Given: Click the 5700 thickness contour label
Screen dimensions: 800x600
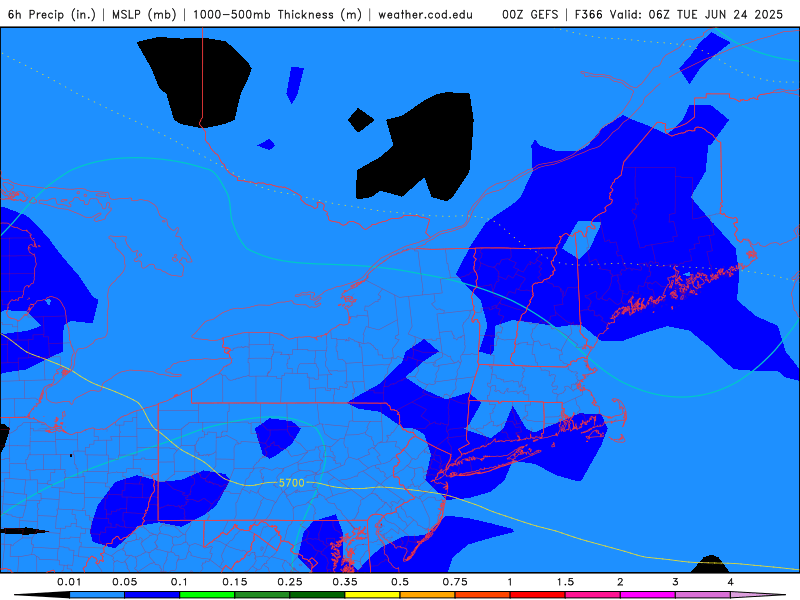Looking at the screenshot, I should 291,483.
